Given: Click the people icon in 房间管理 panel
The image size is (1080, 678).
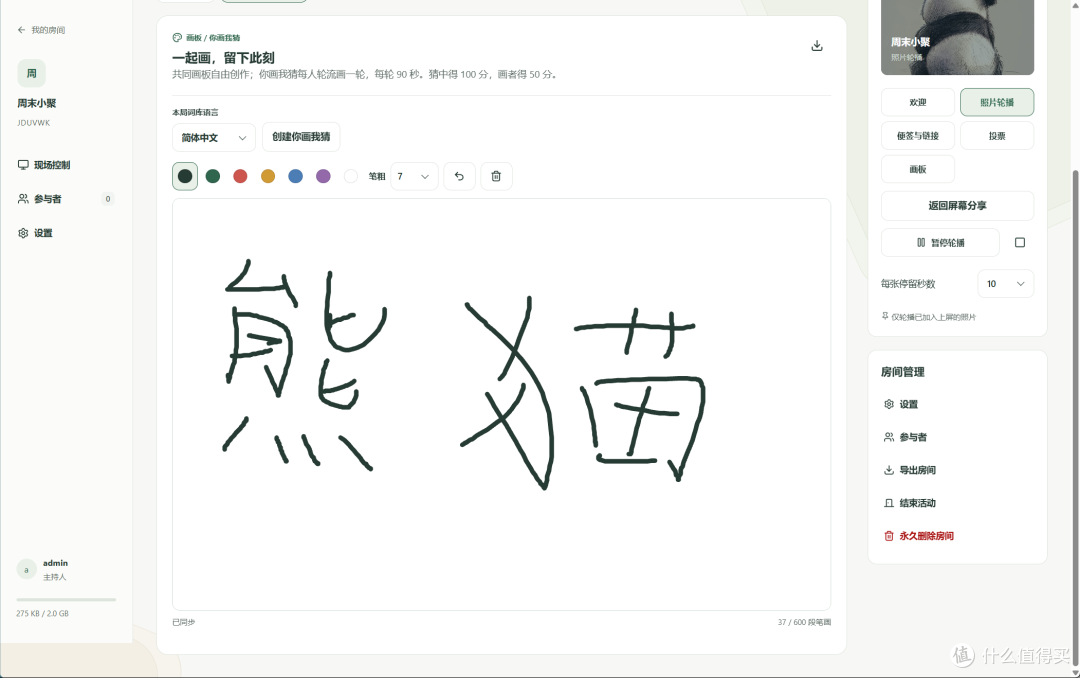Looking at the screenshot, I should tap(889, 437).
